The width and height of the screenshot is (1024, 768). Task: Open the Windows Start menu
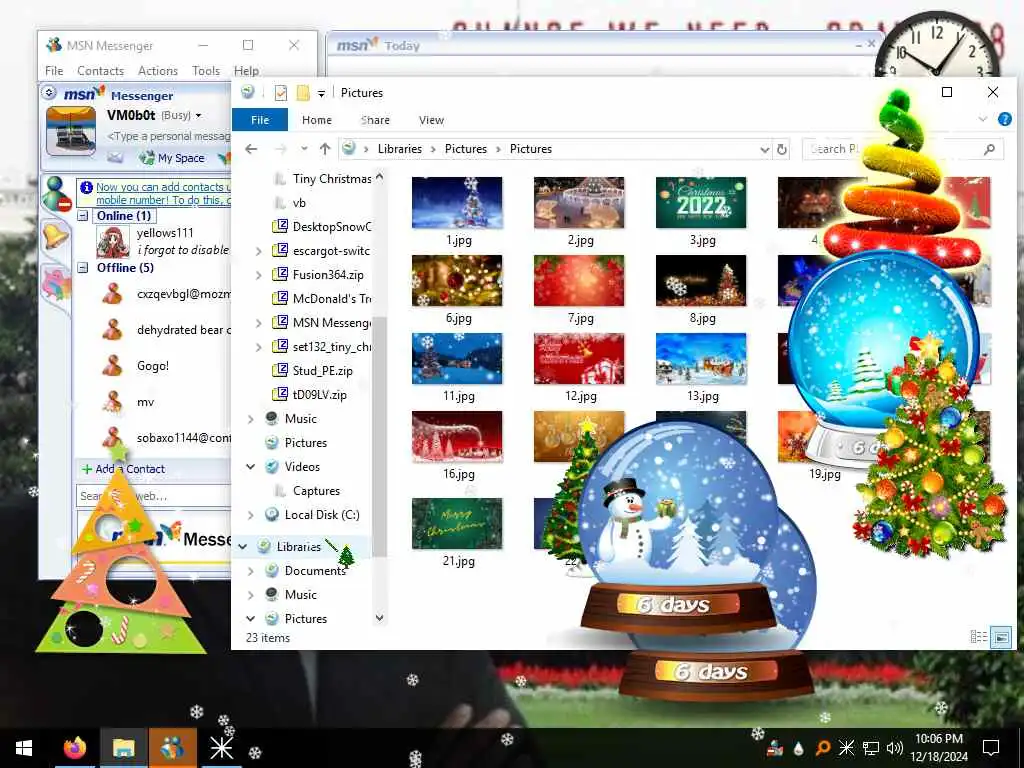24,748
